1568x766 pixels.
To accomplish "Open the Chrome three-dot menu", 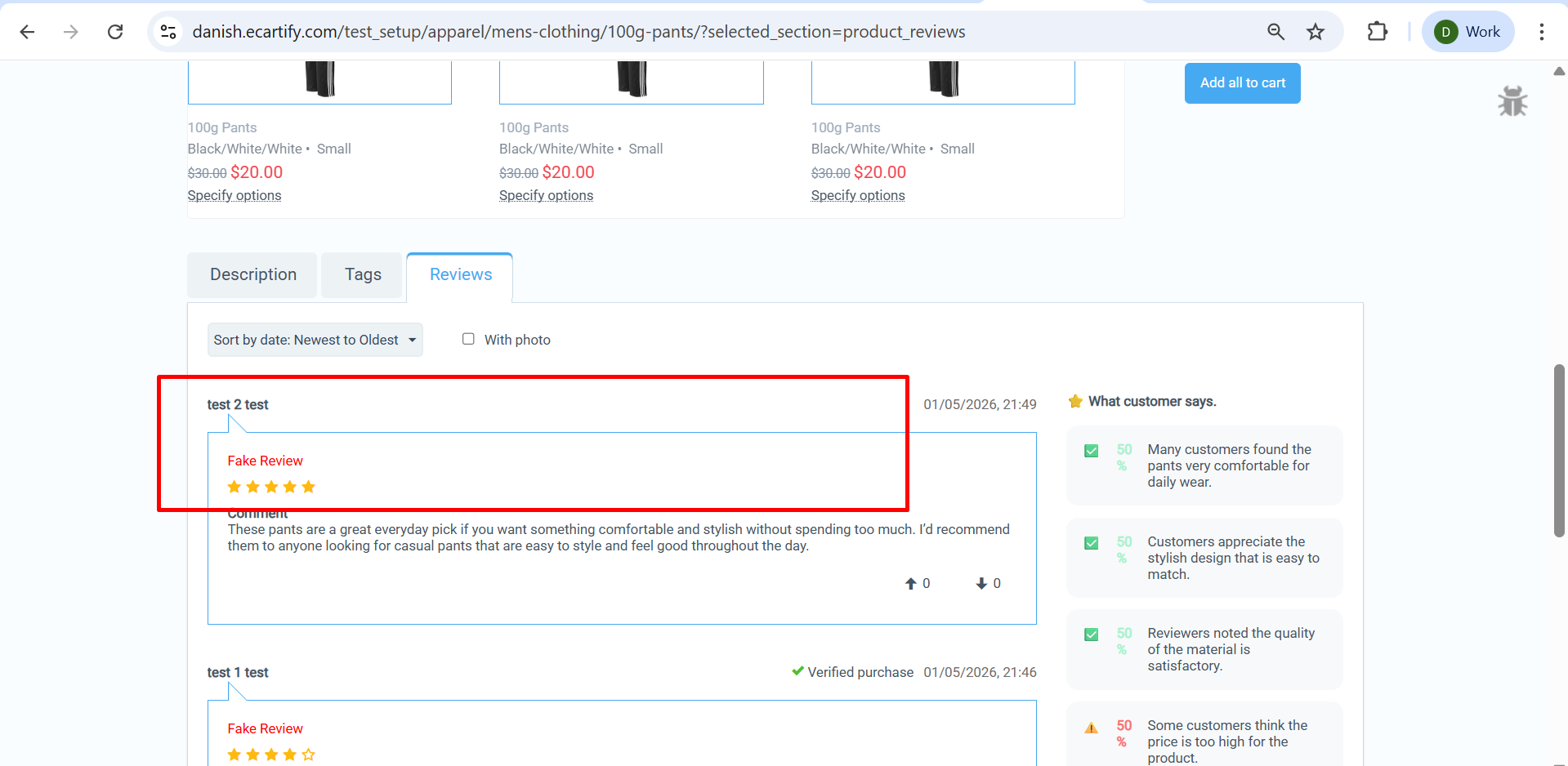I will tap(1541, 32).
